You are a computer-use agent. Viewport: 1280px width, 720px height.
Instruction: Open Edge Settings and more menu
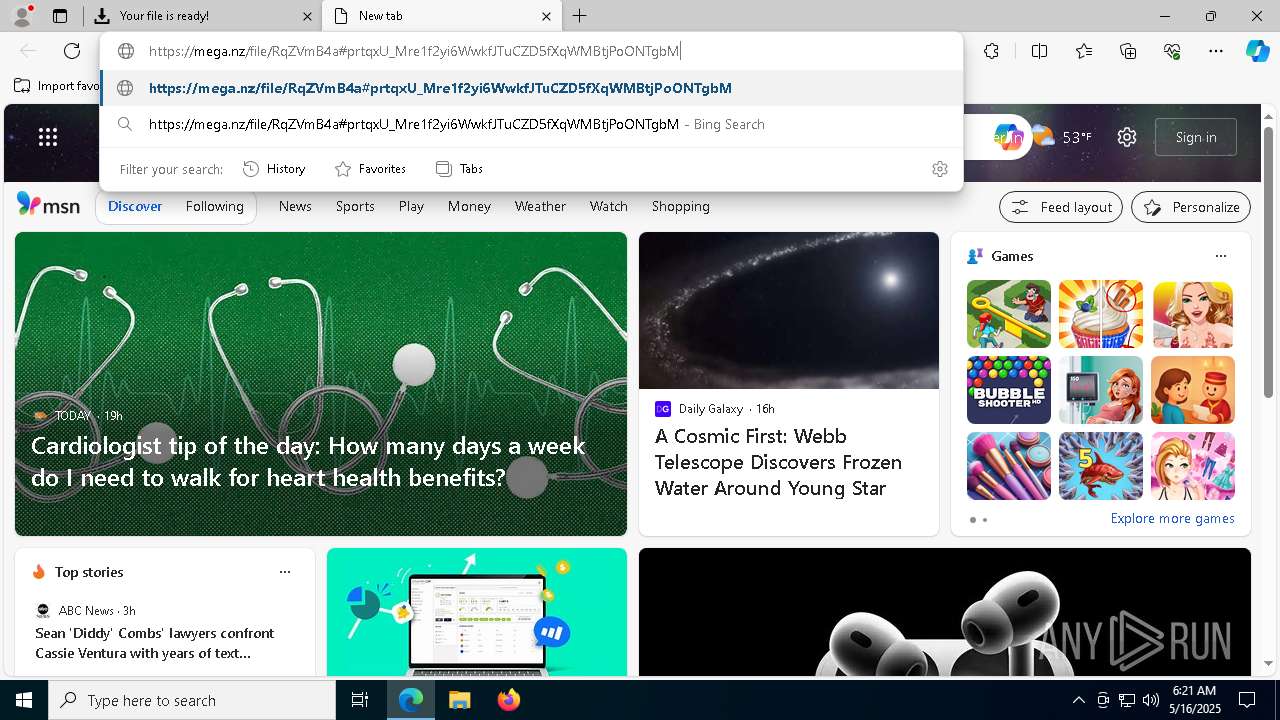1216,51
